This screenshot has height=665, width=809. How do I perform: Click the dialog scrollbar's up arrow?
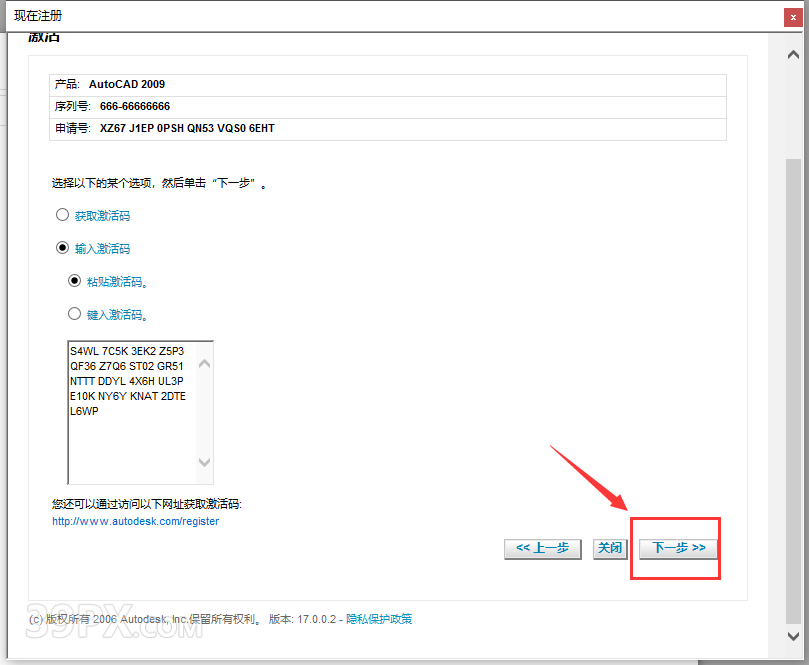coord(793,53)
